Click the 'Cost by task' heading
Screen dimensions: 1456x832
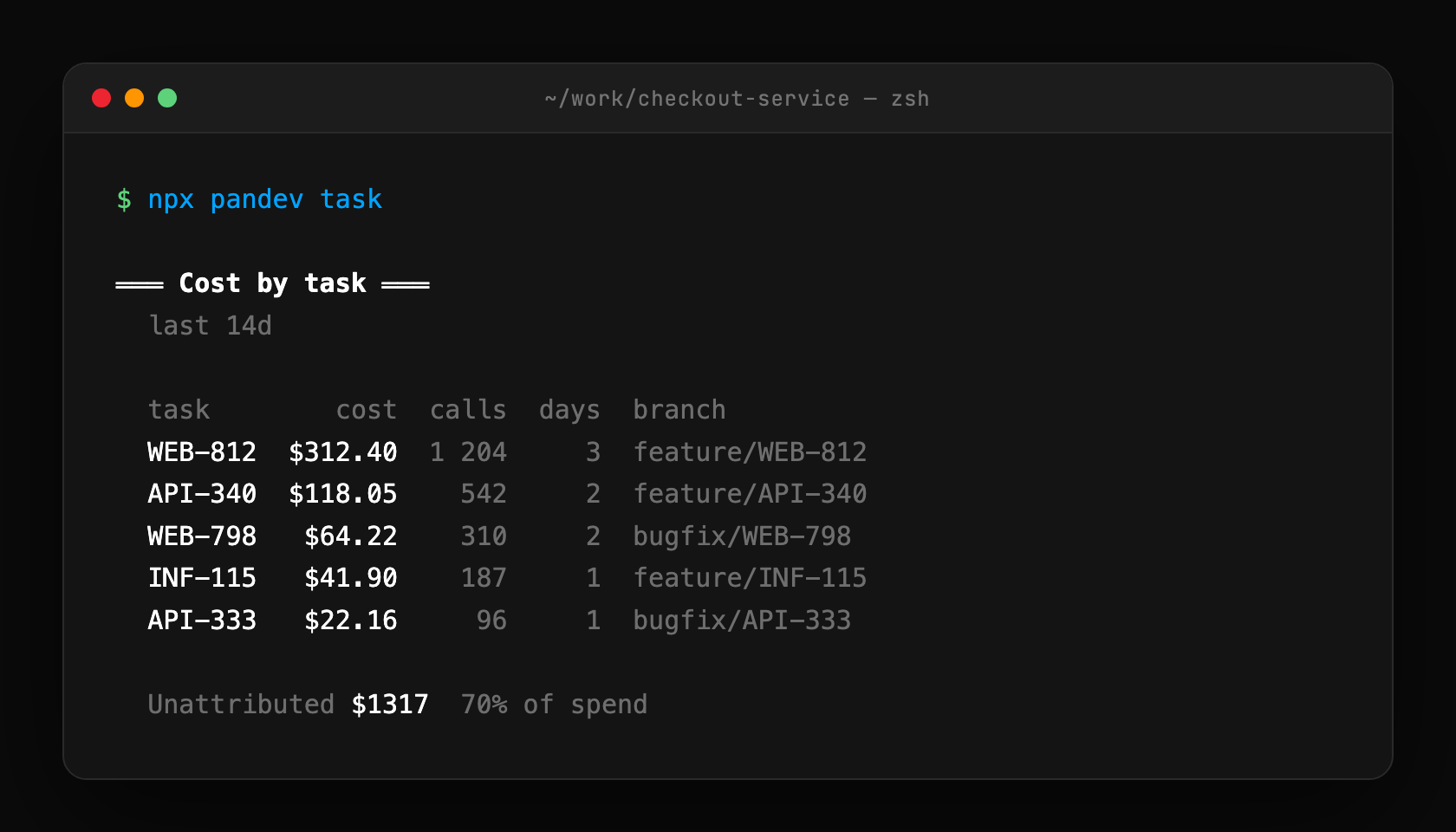pyautogui.click(x=272, y=283)
